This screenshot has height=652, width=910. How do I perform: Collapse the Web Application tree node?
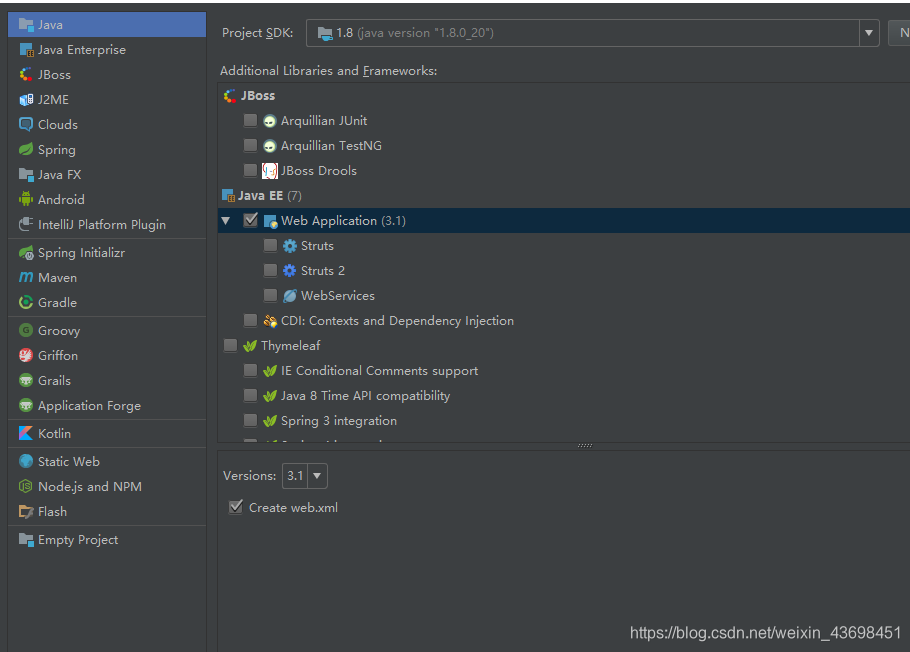coord(226,221)
